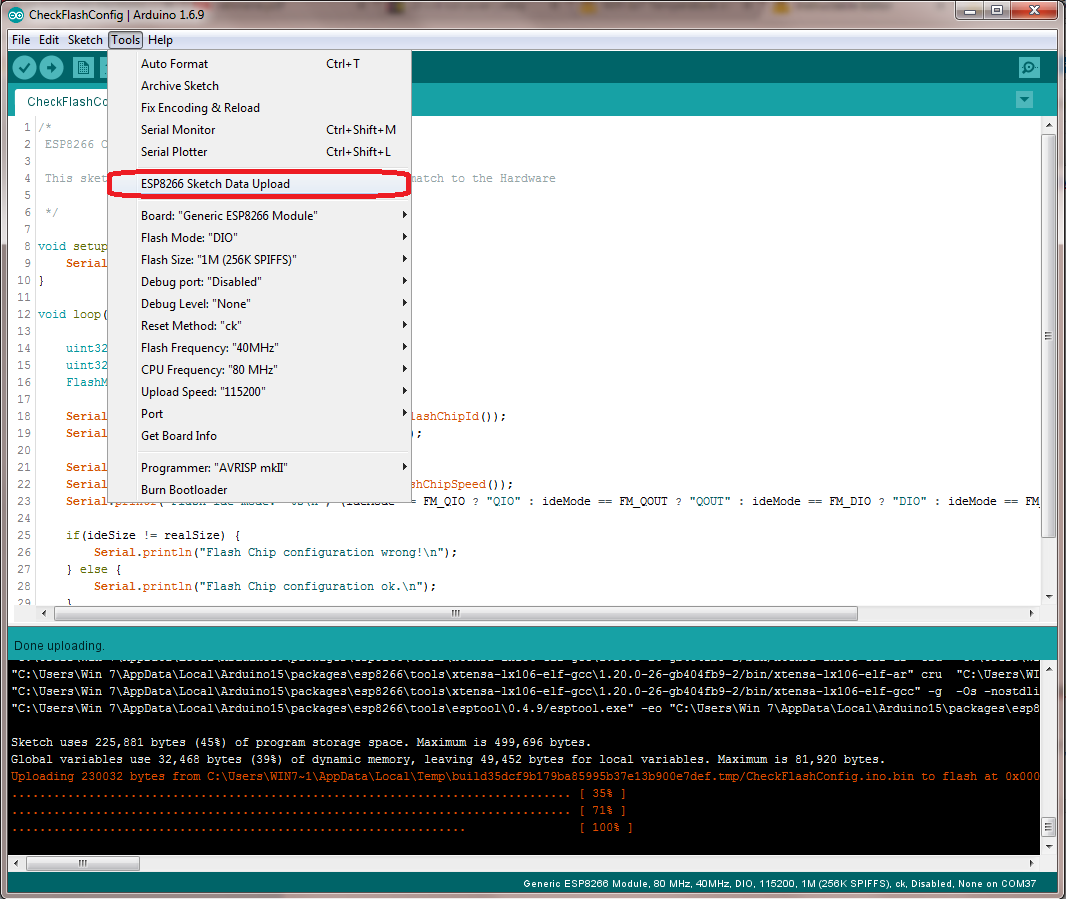Click the editor horizontal scrollbar thumb
Image resolution: width=1066 pixels, height=899 pixels.
455,613
